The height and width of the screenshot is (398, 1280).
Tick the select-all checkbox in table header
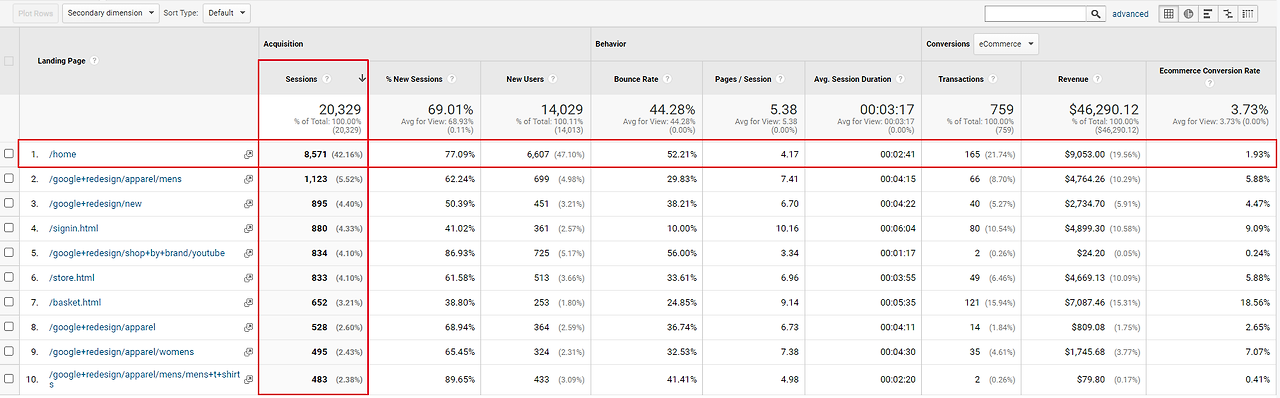[9, 60]
